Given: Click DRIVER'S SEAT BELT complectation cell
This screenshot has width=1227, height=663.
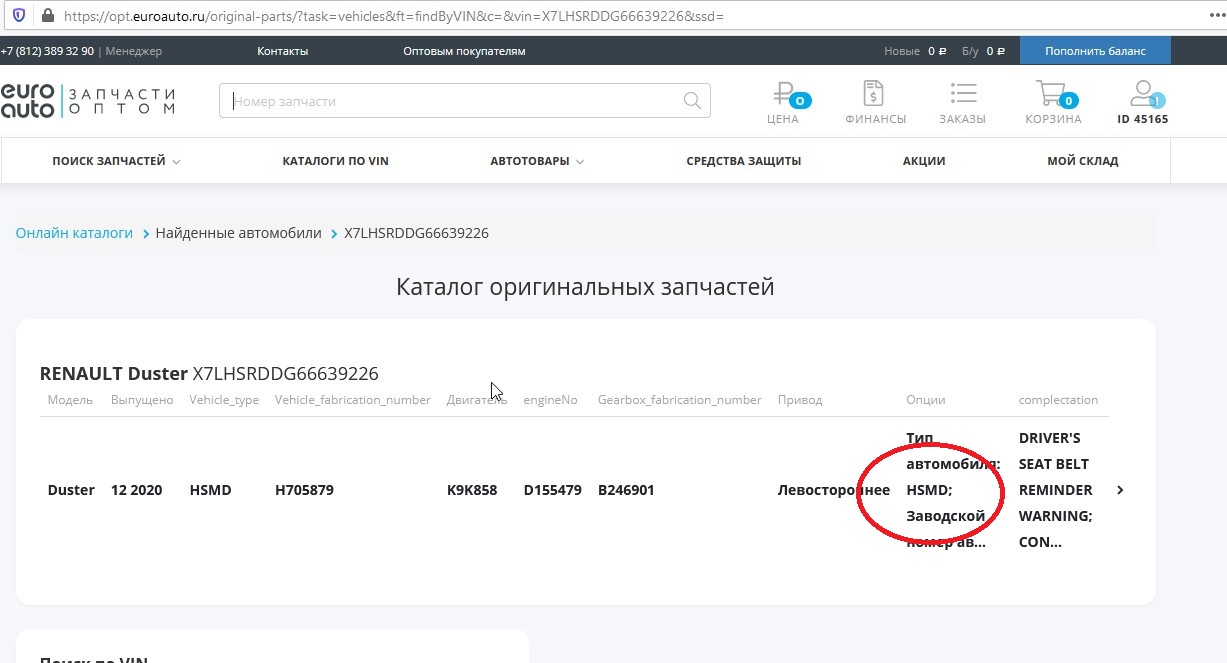Looking at the screenshot, I should [1056, 490].
